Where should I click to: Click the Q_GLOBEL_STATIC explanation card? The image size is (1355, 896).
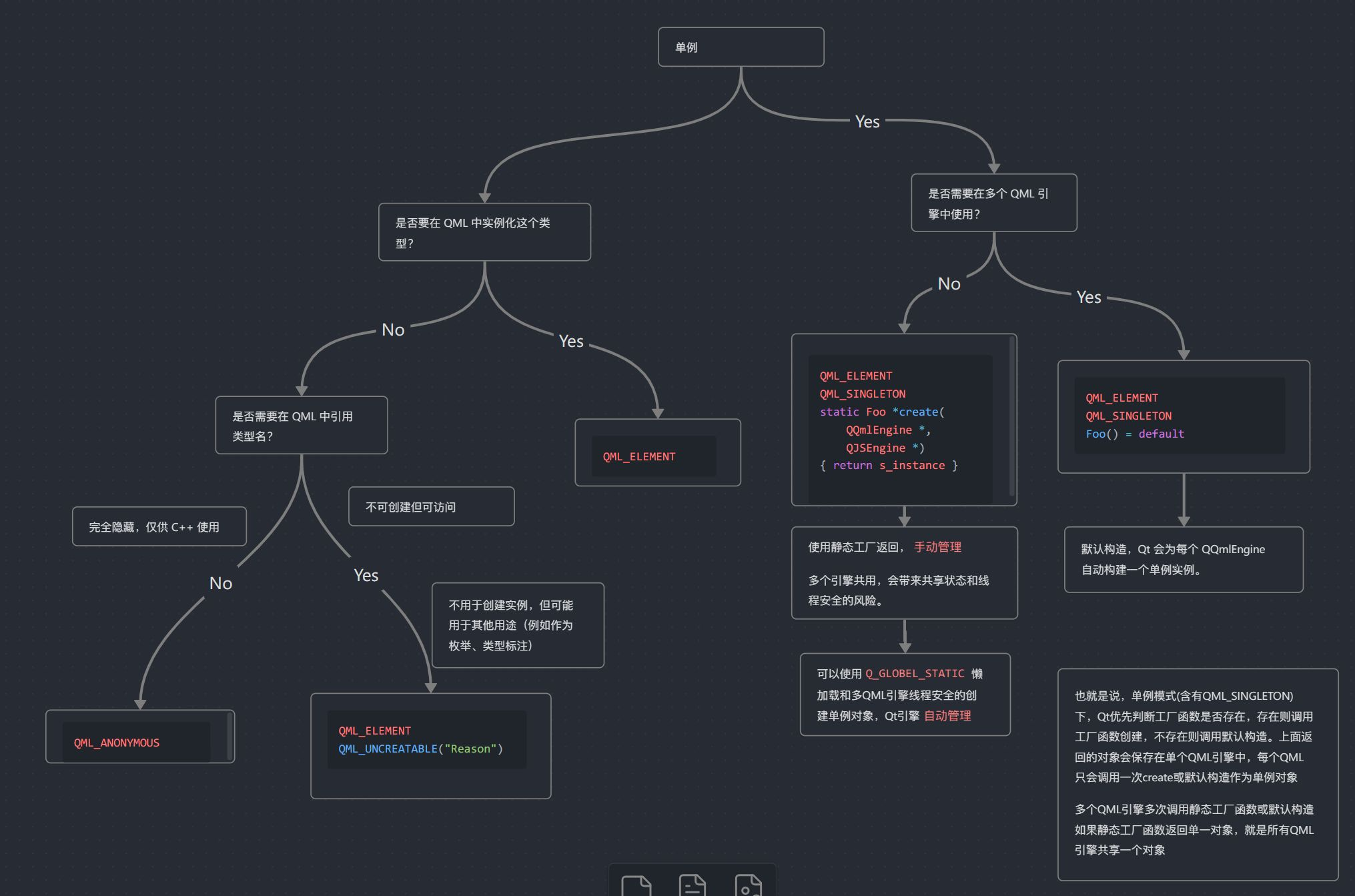pyautogui.click(x=905, y=695)
